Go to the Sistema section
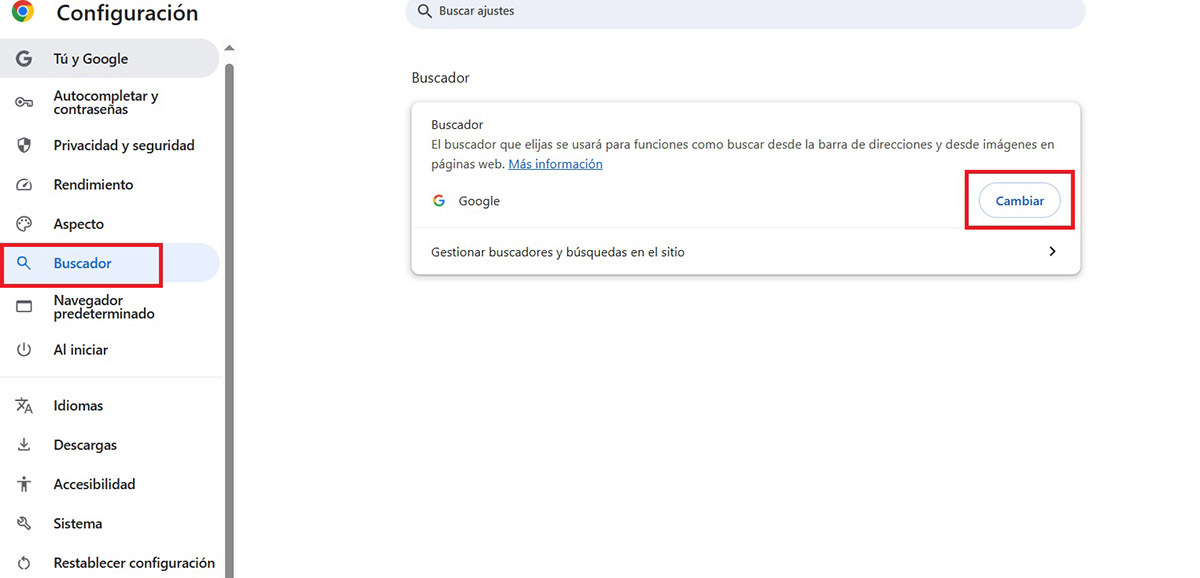1200x578 pixels. tap(110, 524)
